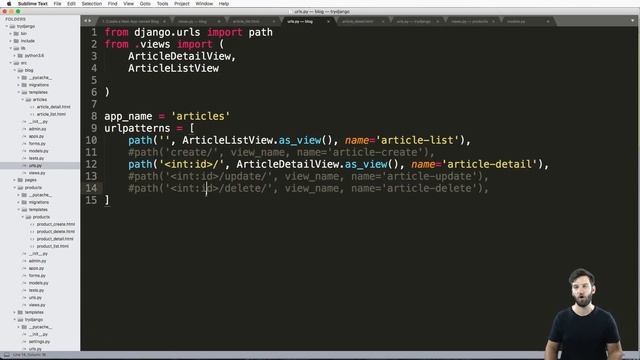Open the Sublime Text application menu
The height and width of the screenshot is (360, 640).
(x=33, y=4)
